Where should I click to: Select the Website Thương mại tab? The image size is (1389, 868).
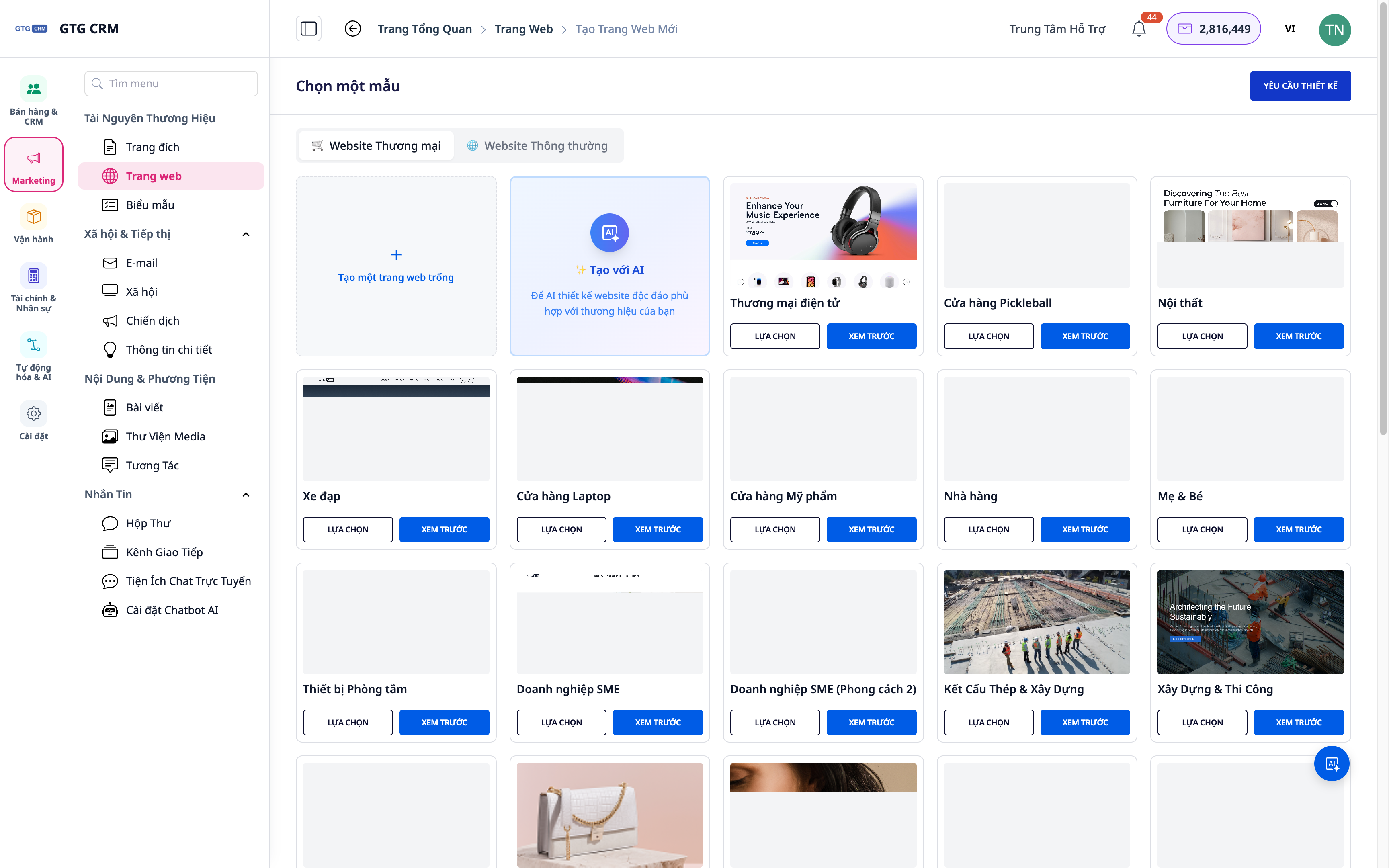point(377,146)
